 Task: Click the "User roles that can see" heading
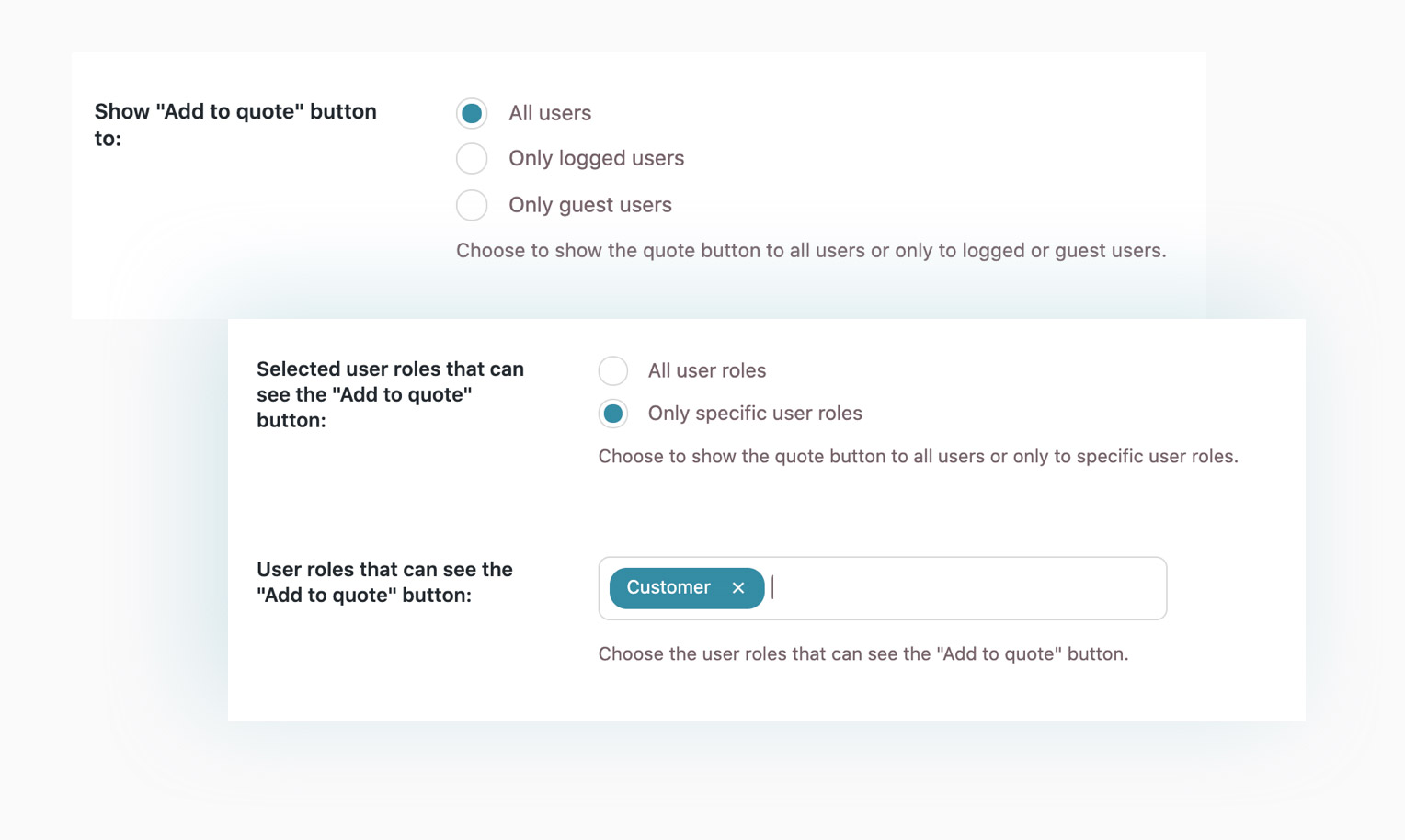coord(384,582)
